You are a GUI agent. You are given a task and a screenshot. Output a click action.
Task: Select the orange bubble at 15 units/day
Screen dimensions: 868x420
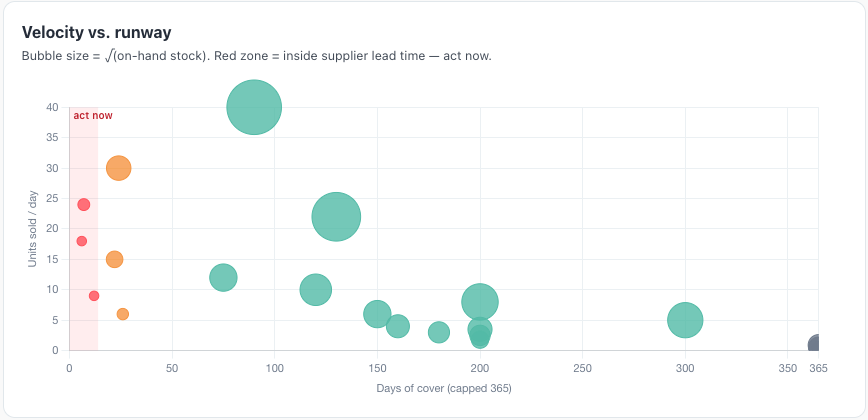[114, 259]
